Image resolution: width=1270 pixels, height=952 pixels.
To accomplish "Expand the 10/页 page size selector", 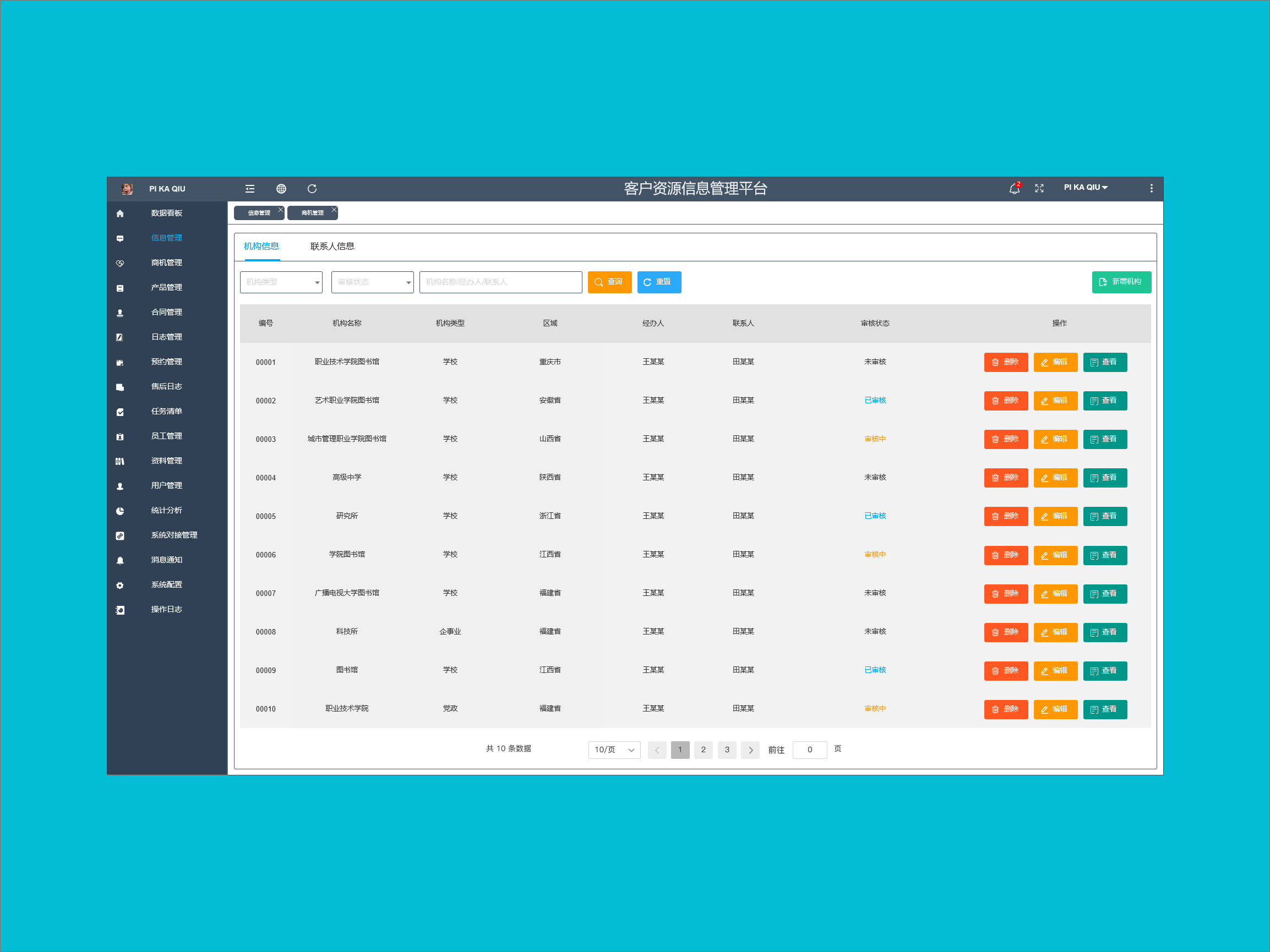I will point(614,749).
